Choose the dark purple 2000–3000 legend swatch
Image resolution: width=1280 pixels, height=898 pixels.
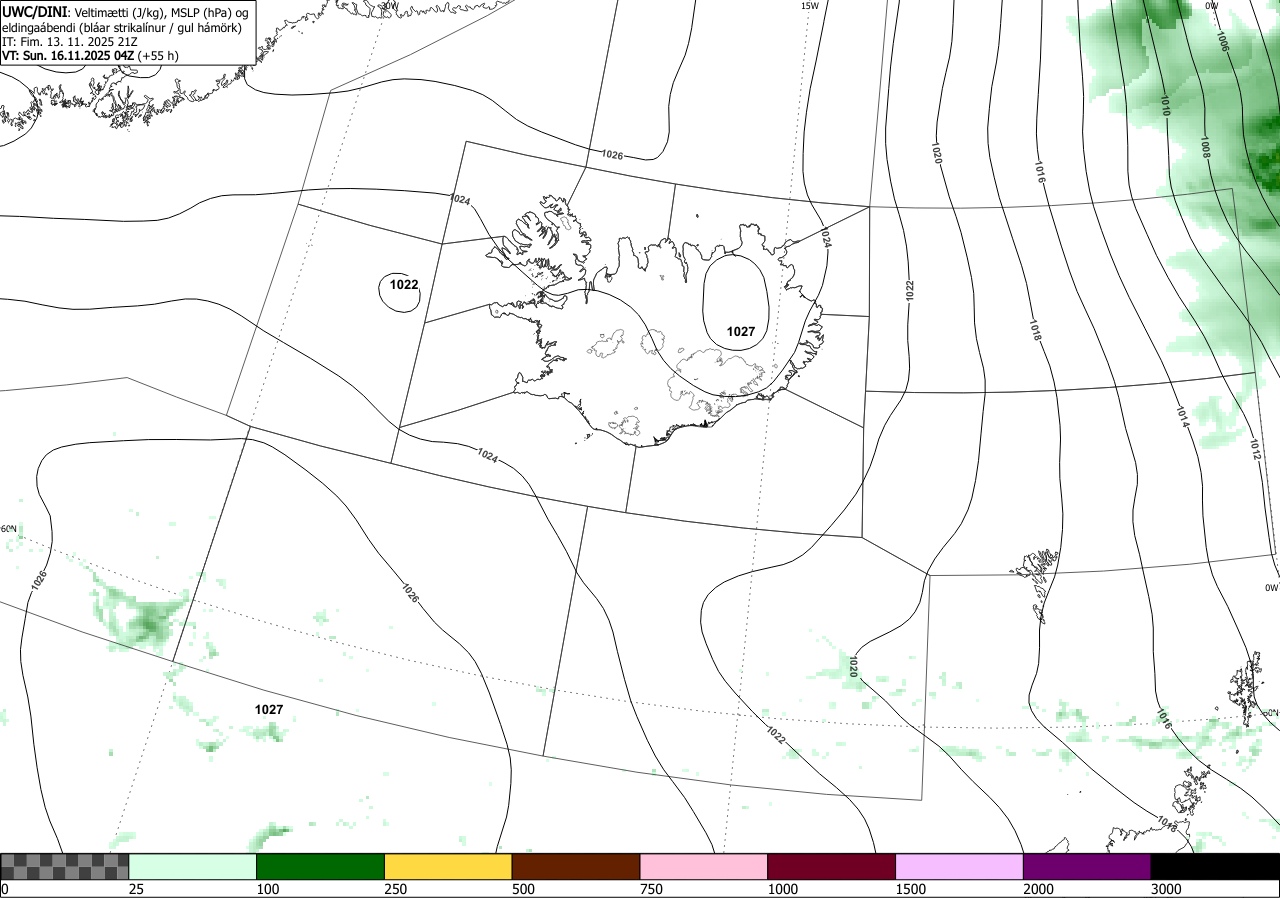1088,866
